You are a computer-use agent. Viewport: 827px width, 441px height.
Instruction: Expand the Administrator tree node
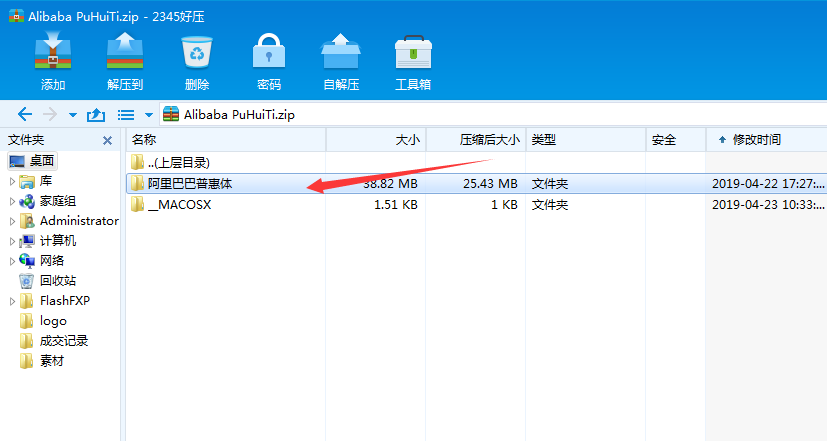point(12,222)
